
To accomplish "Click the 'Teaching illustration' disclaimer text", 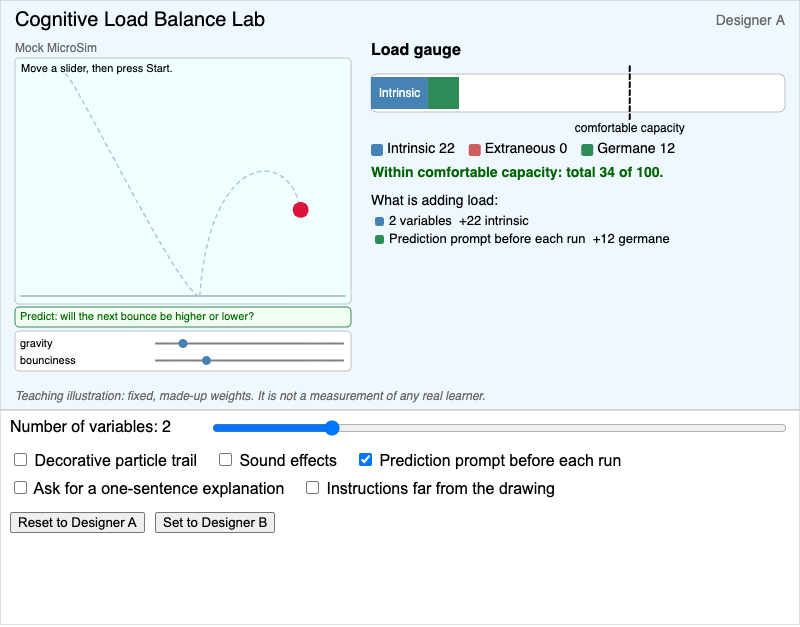I will 250,396.
